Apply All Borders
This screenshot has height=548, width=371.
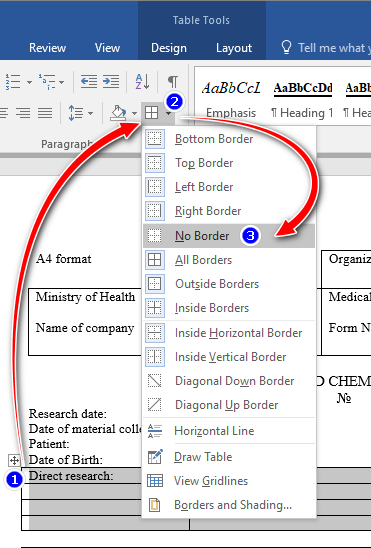pos(229,260)
